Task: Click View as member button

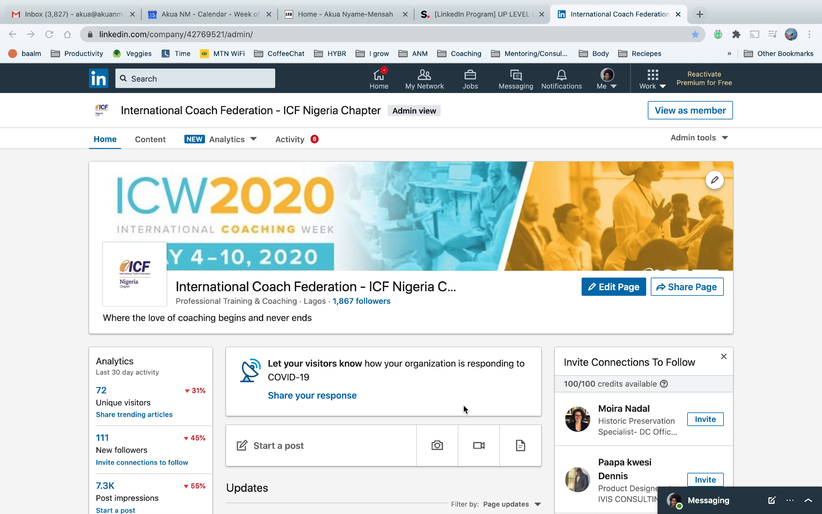Action: (690, 110)
